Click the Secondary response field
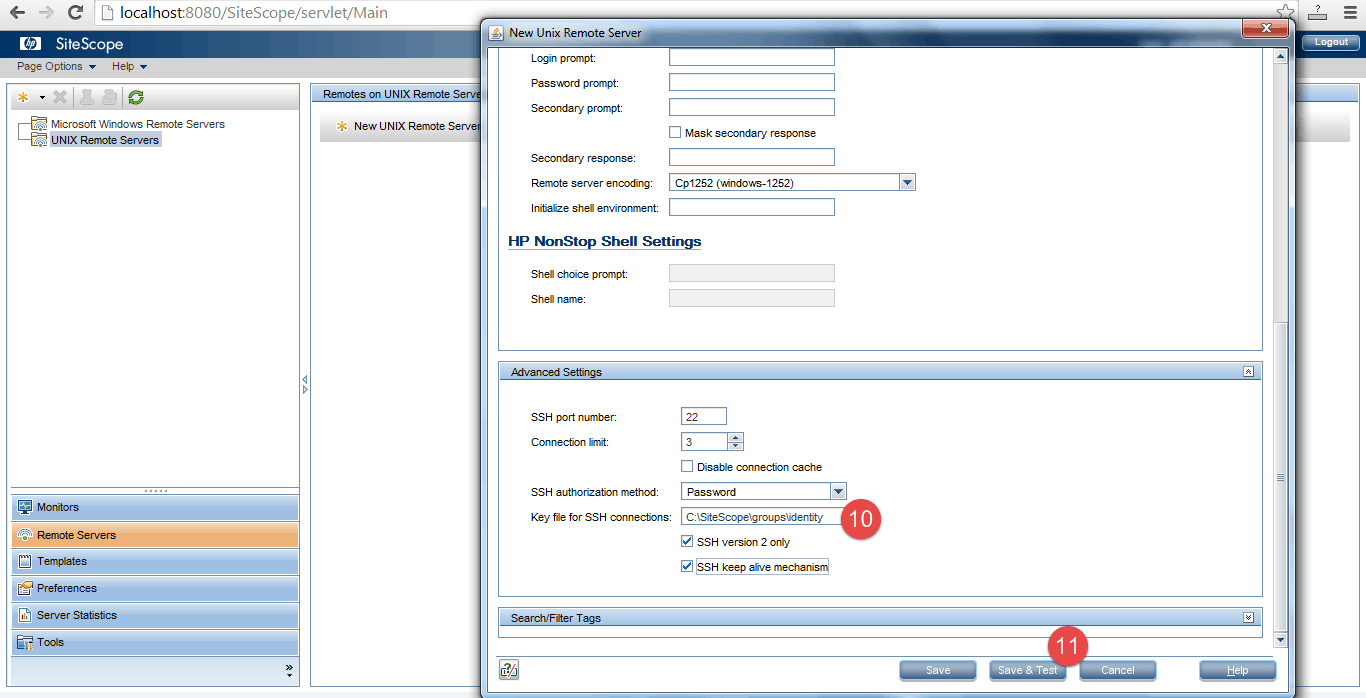This screenshot has width=1366, height=698. [x=752, y=157]
